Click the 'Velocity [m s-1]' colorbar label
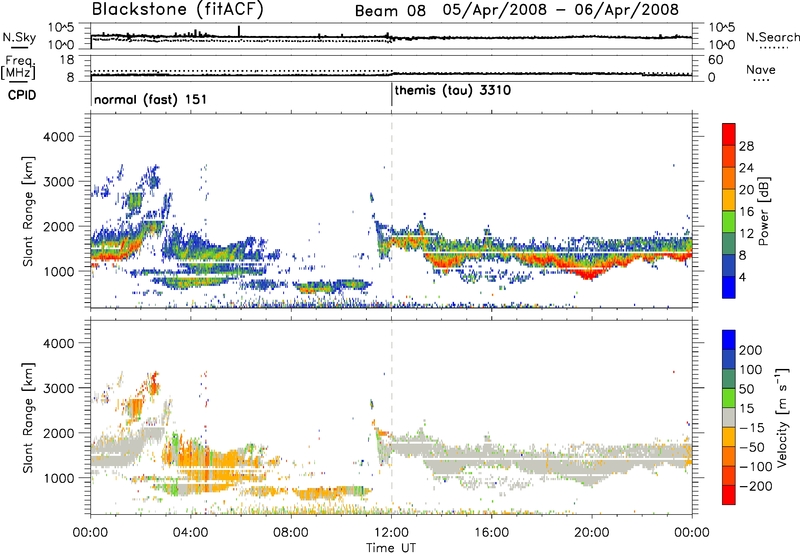 pyautogui.click(x=782, y=417)
